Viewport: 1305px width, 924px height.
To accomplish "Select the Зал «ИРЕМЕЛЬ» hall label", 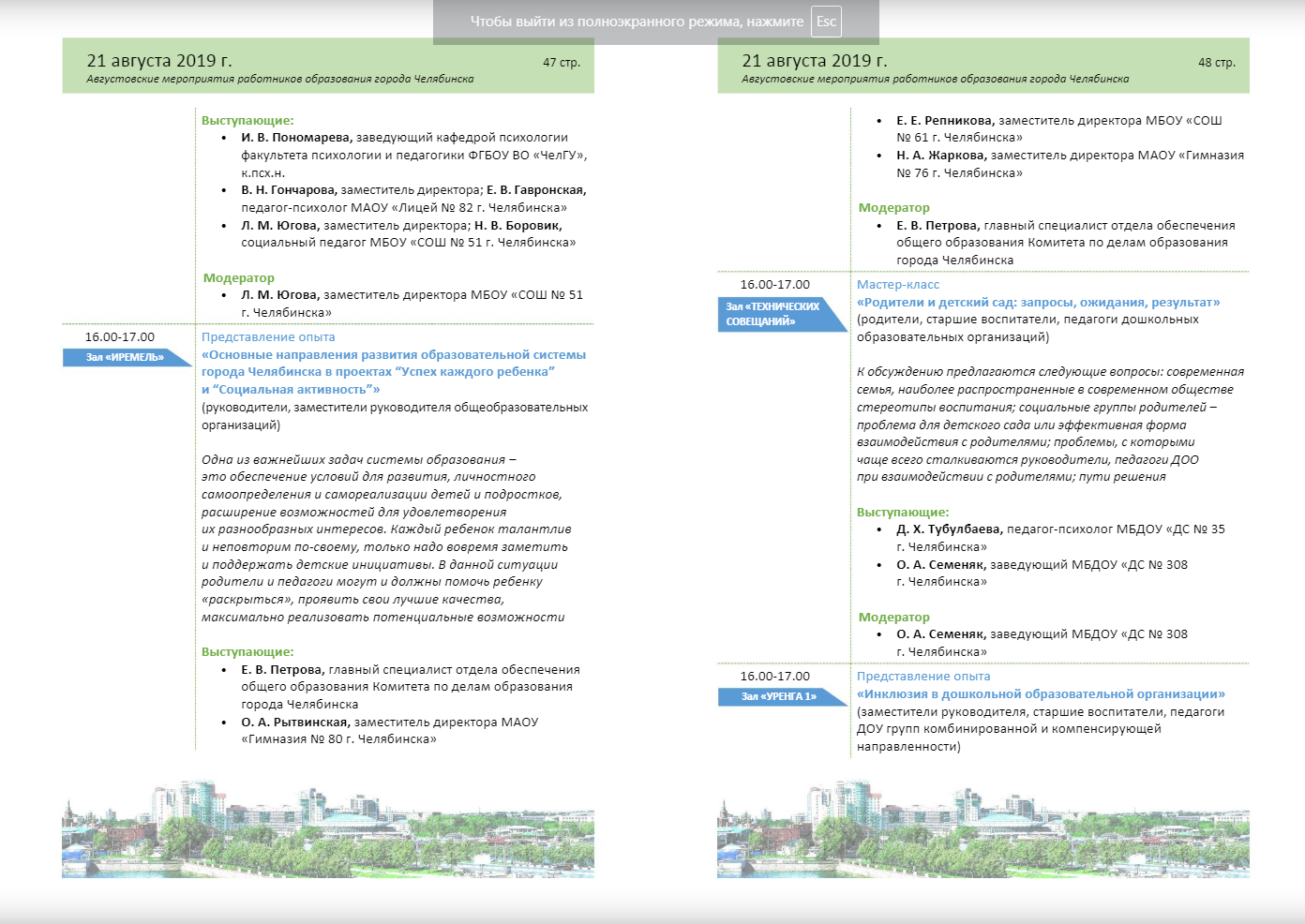I will (x=126, y=357).
